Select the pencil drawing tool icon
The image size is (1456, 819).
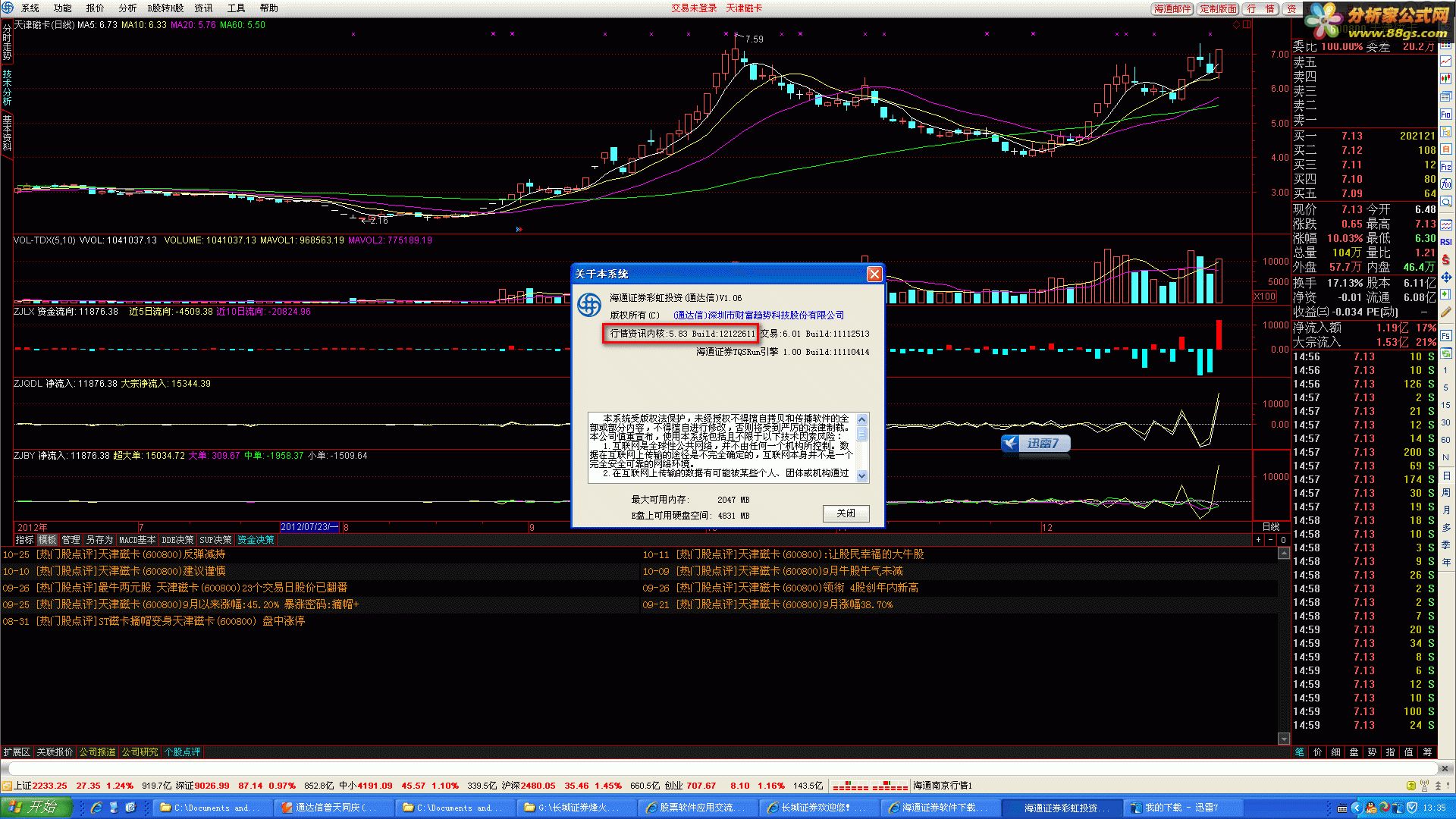click(x=1446, y=311)
